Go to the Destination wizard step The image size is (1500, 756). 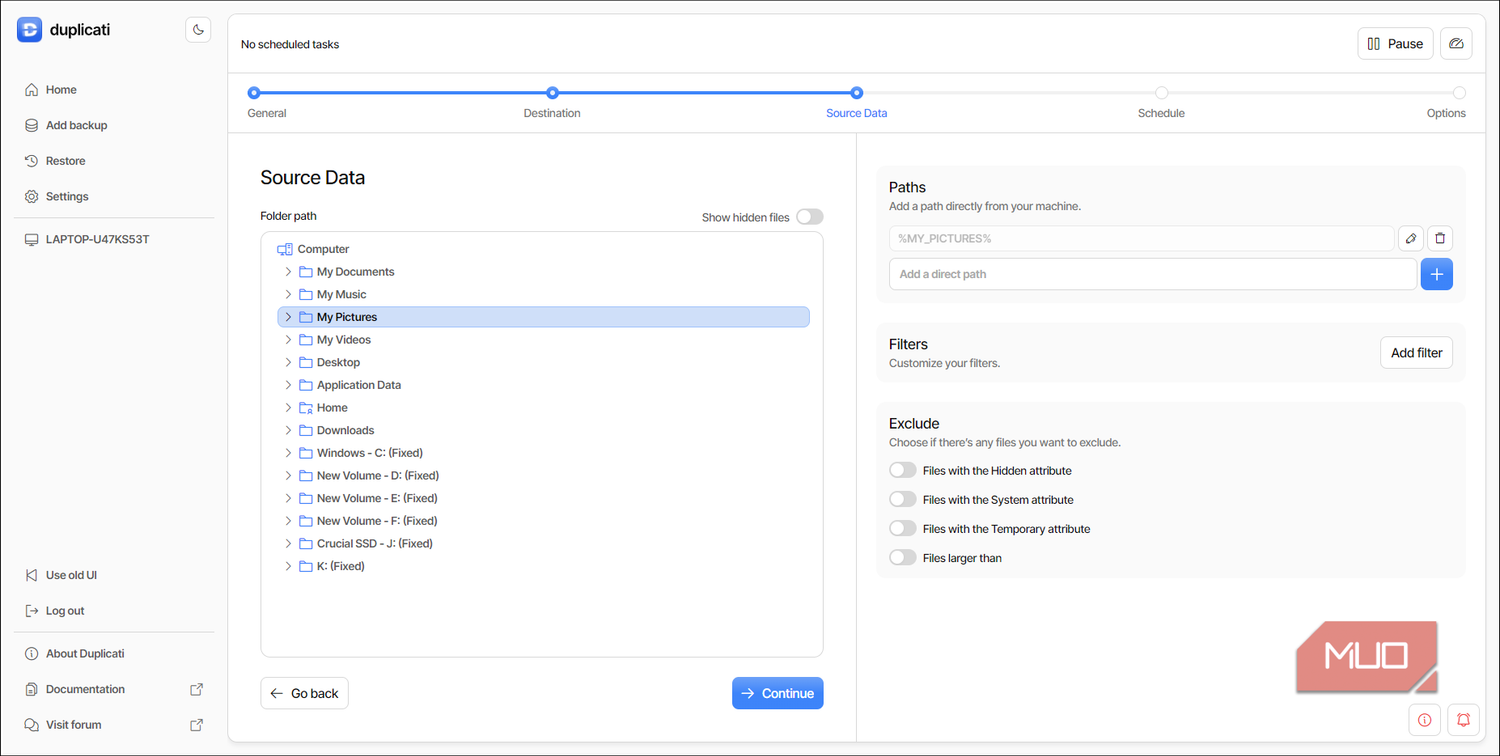(552, 103)
